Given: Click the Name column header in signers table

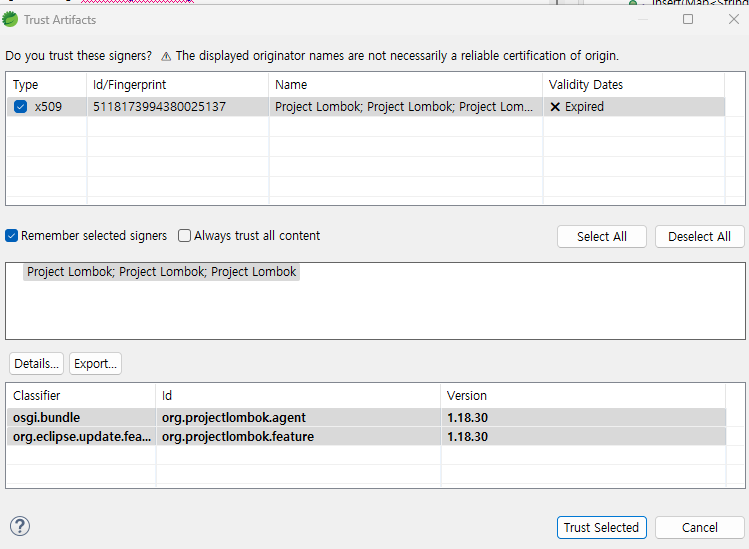Looking at the screenshot, I should (406, 85).
